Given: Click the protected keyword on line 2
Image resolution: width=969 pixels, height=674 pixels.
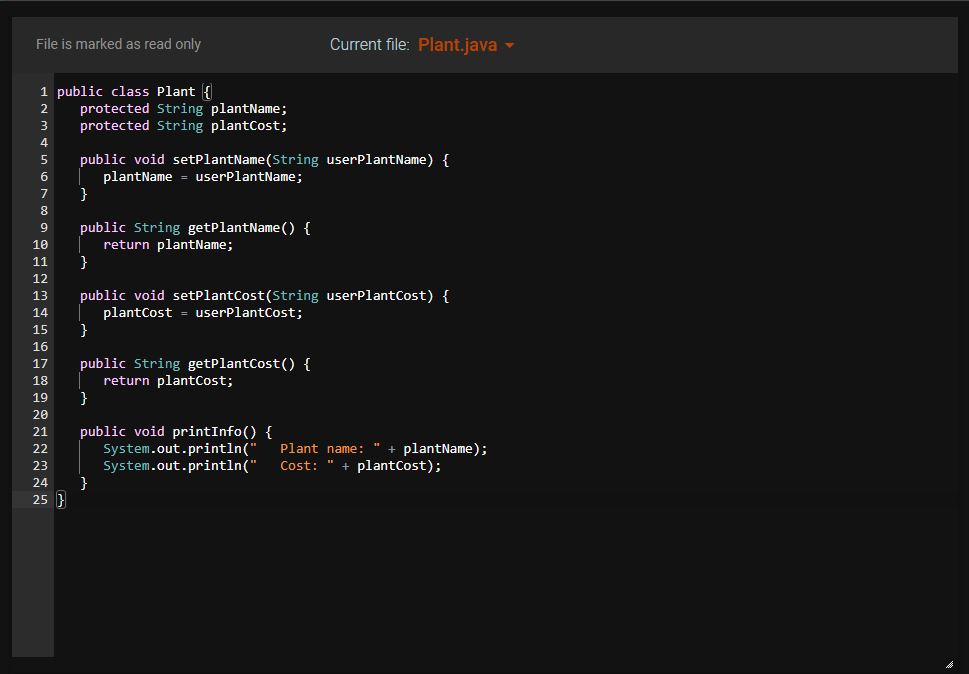Looking at the screenshot, I should pos(114,108).
